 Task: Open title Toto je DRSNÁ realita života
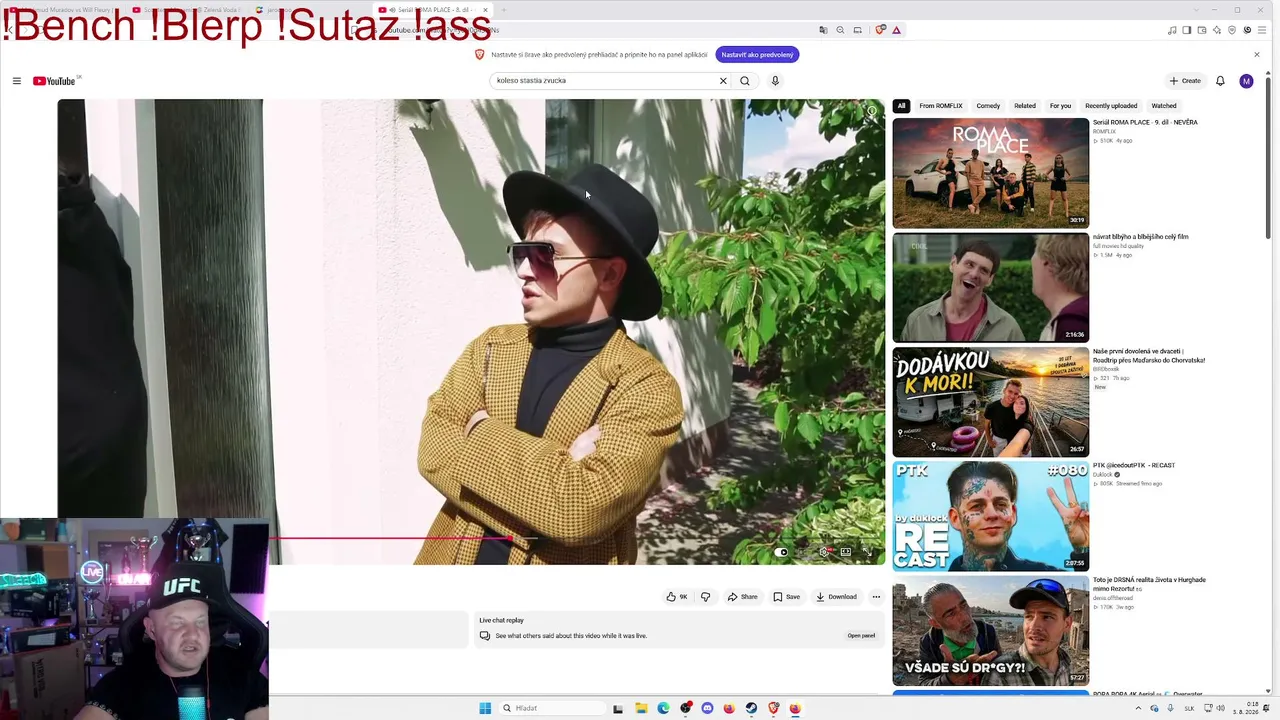[x=1149, y=584]
